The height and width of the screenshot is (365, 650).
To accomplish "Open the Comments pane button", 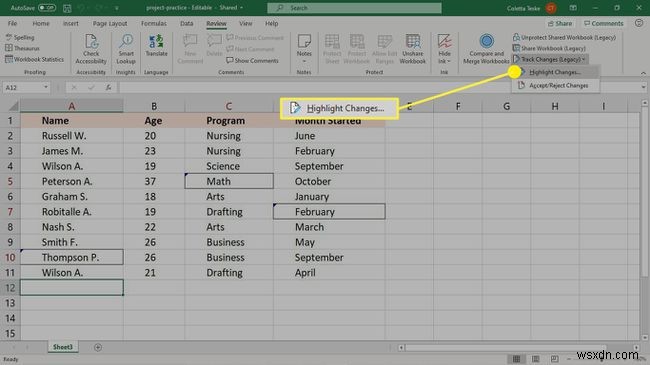I will click(x=604, y=24).
